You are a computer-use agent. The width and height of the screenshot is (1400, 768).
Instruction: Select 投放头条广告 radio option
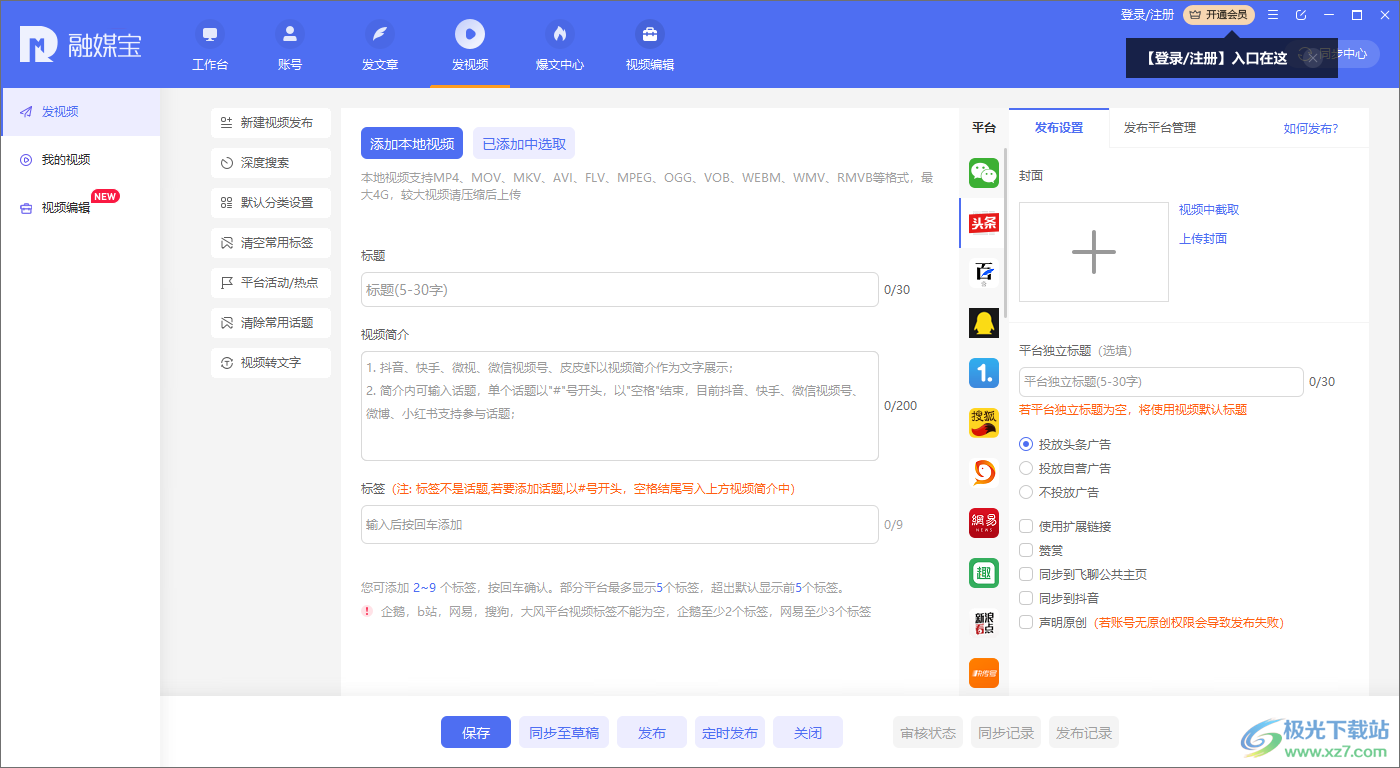coord(1026,444)
